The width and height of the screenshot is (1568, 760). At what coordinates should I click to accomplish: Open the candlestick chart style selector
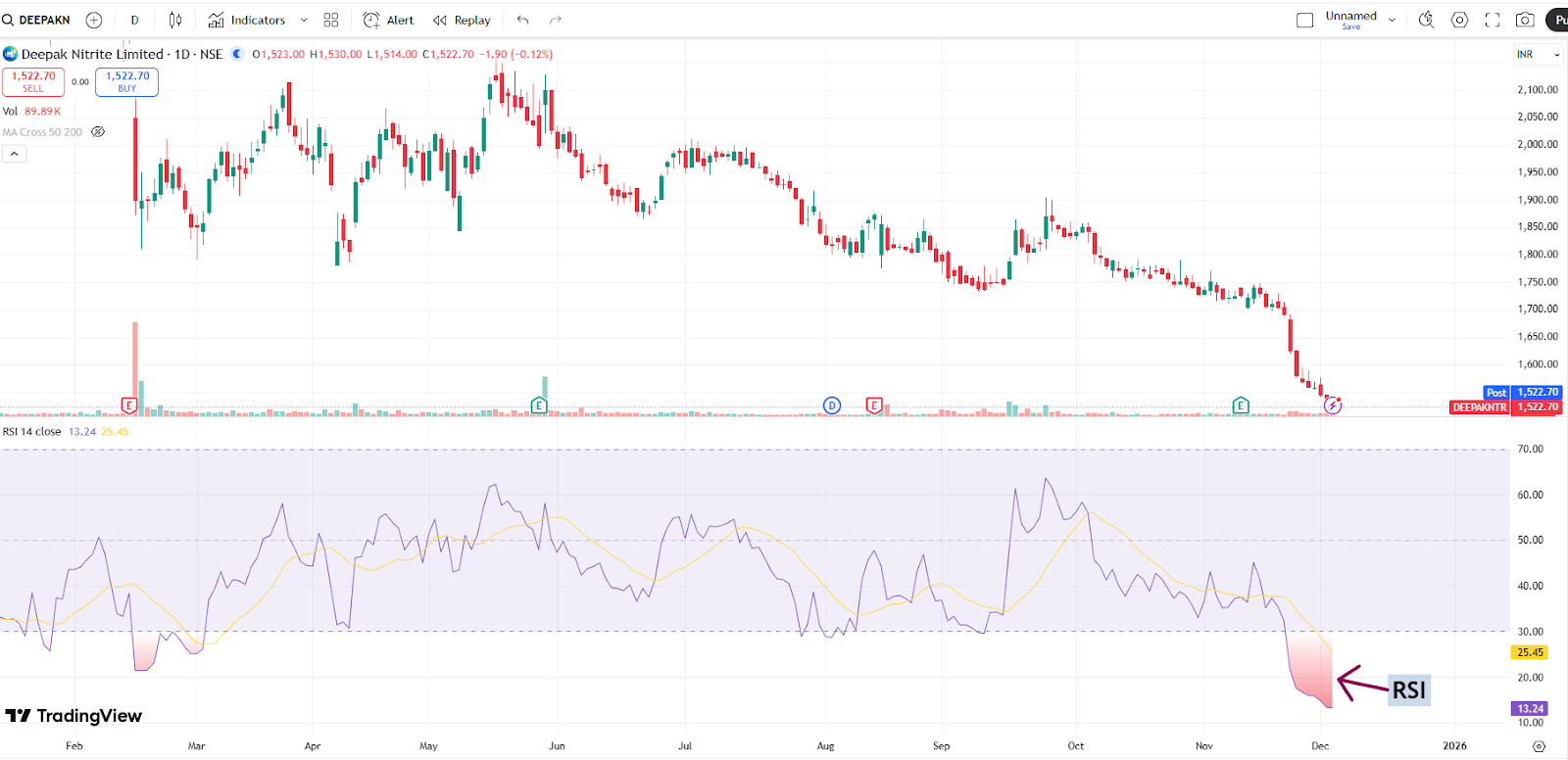(175, 20)
